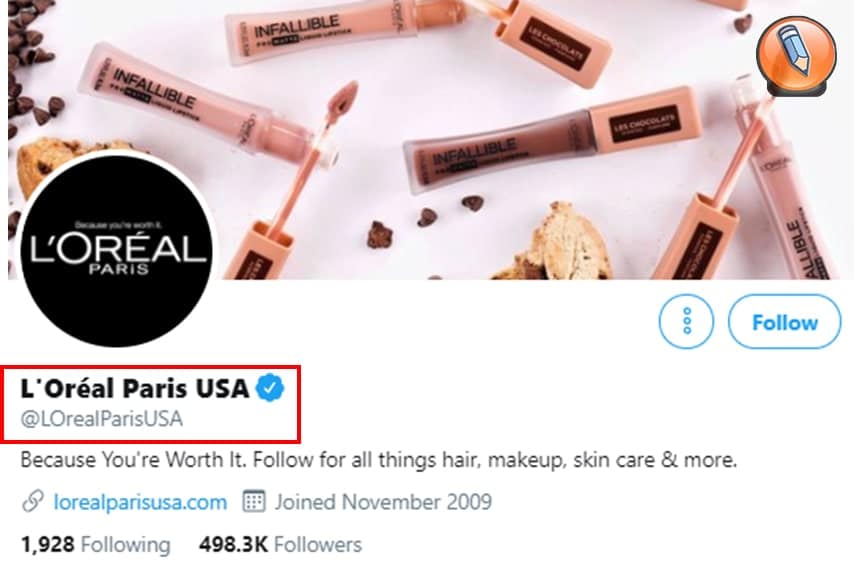Viewport: 854px width, 566px height.
Task: Click the @LOrealParisUSA handle
Action: click(101, 418)
